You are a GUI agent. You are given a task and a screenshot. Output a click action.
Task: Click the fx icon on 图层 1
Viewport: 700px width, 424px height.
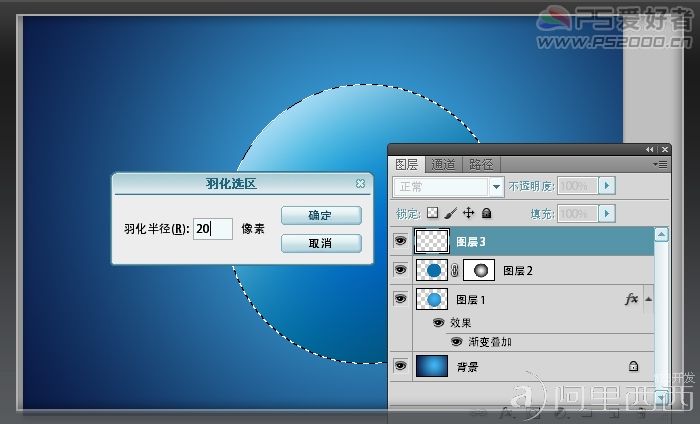tap(632, 299)
